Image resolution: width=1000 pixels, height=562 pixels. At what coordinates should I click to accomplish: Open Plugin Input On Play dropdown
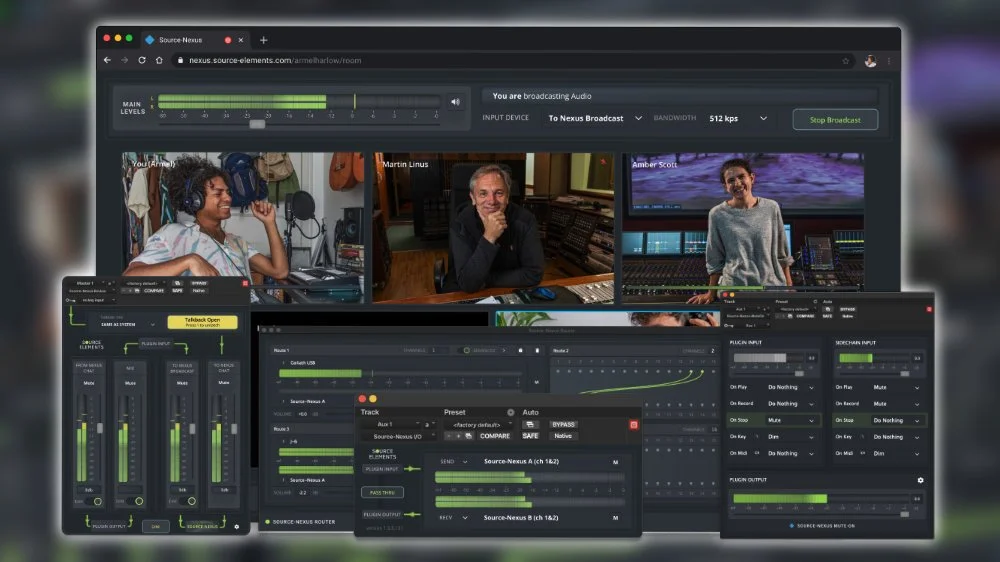tap(791, 387)
